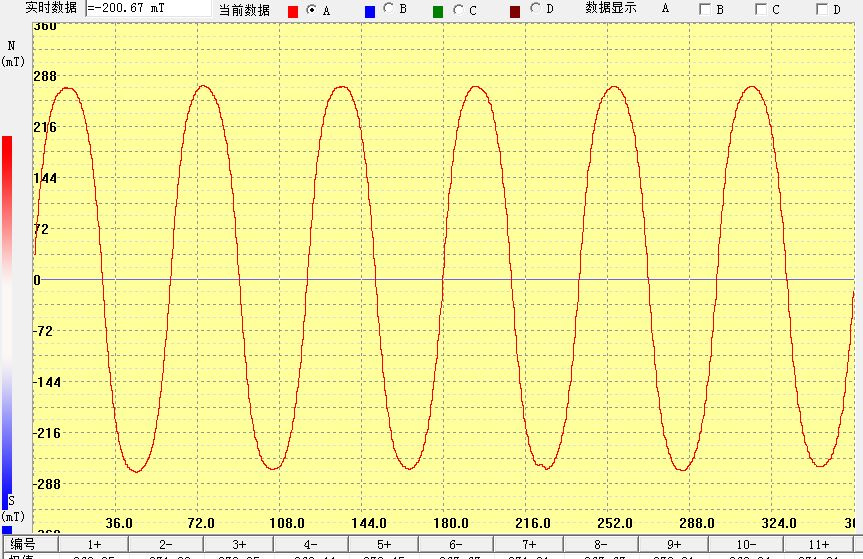Click the 当前数据 label

tap(244, 10)
